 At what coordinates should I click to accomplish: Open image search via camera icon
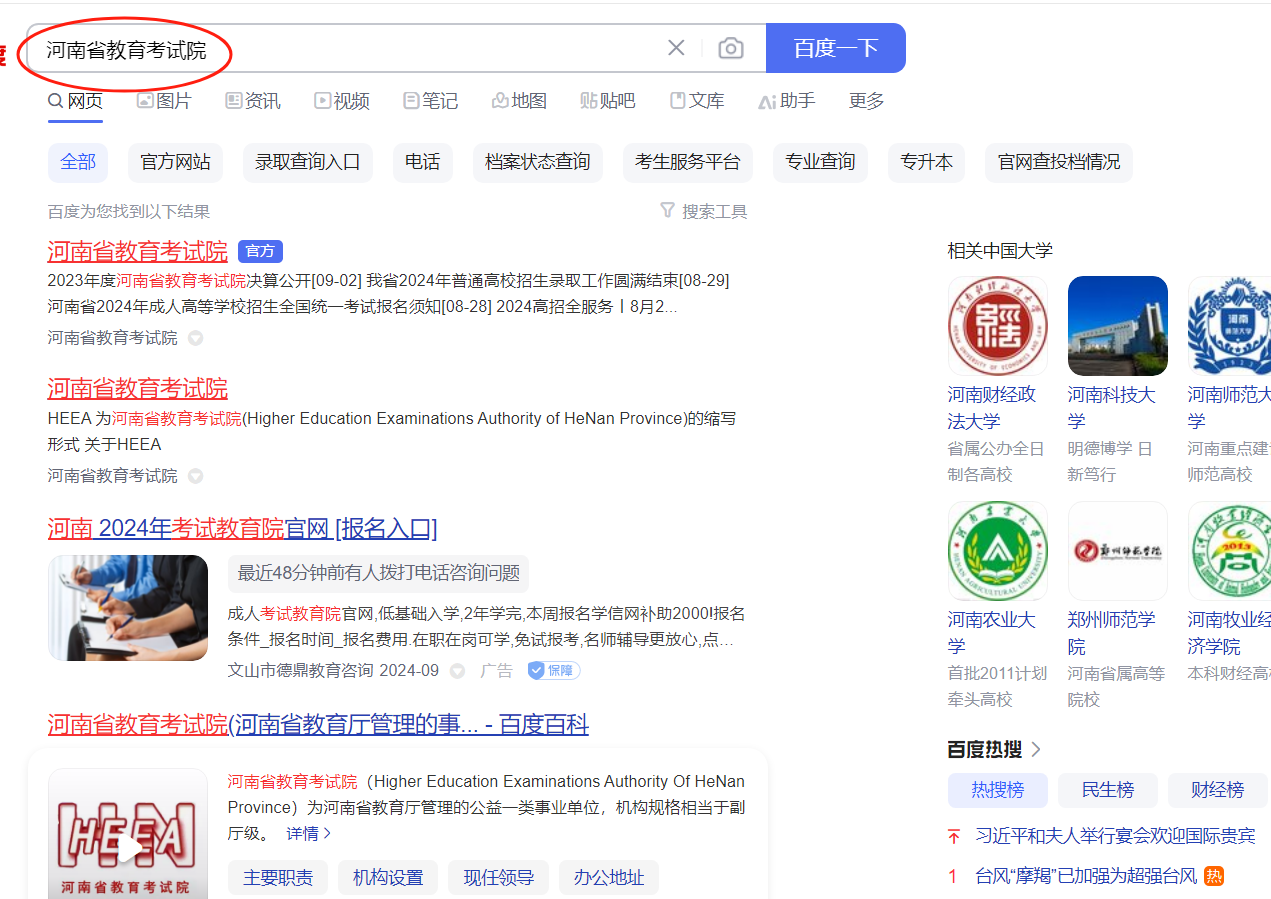(x=731, y=48)
